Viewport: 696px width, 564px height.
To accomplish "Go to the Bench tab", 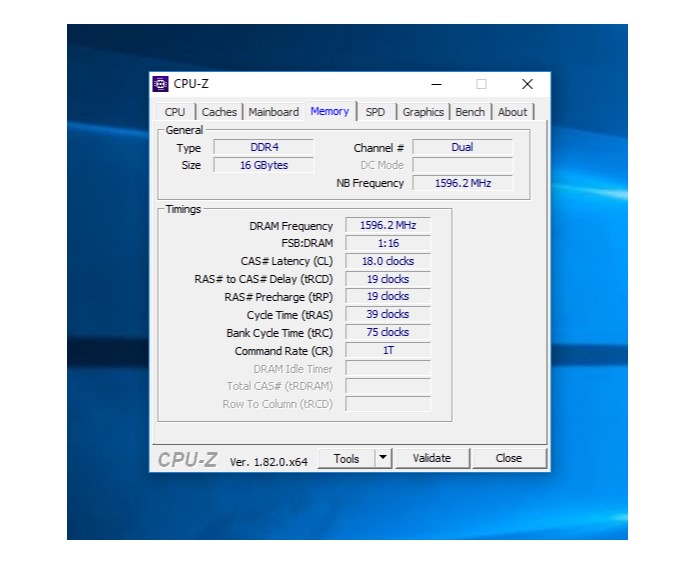I will pos(470,112).
